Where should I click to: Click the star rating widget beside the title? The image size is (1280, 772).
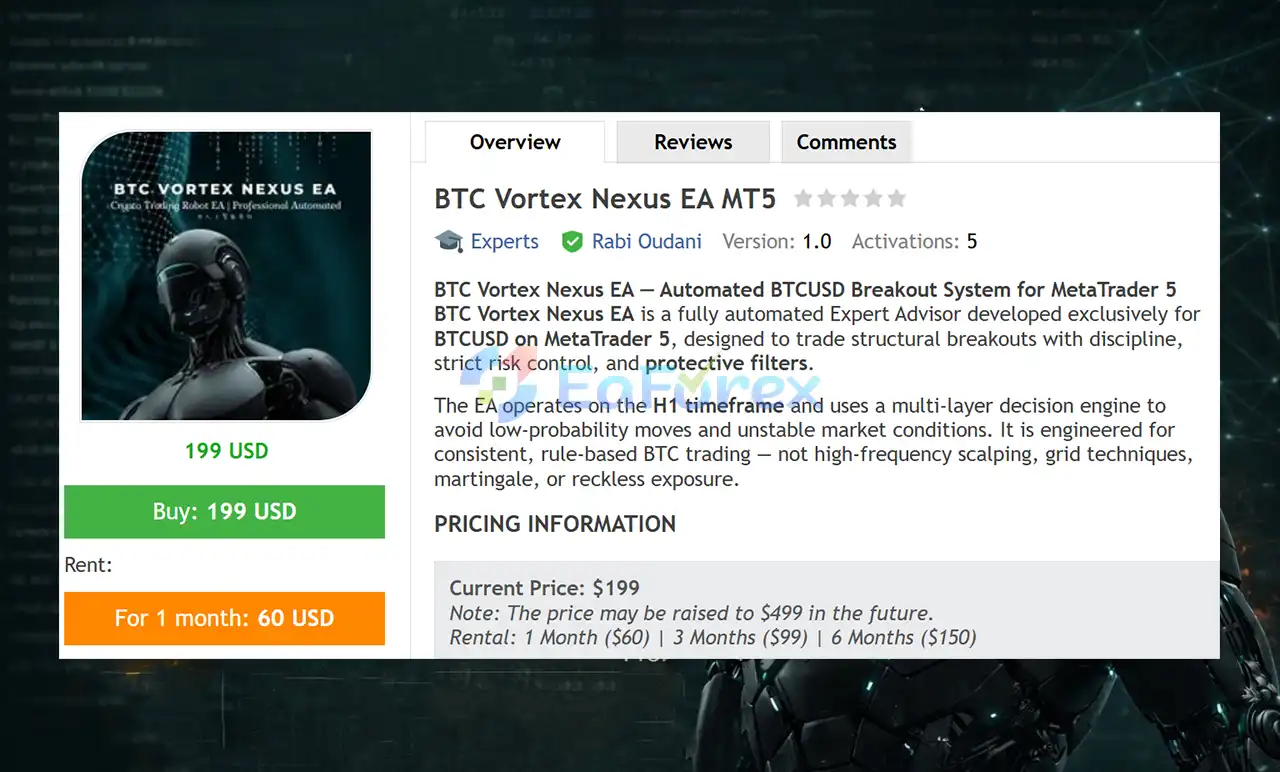(850, 198)
